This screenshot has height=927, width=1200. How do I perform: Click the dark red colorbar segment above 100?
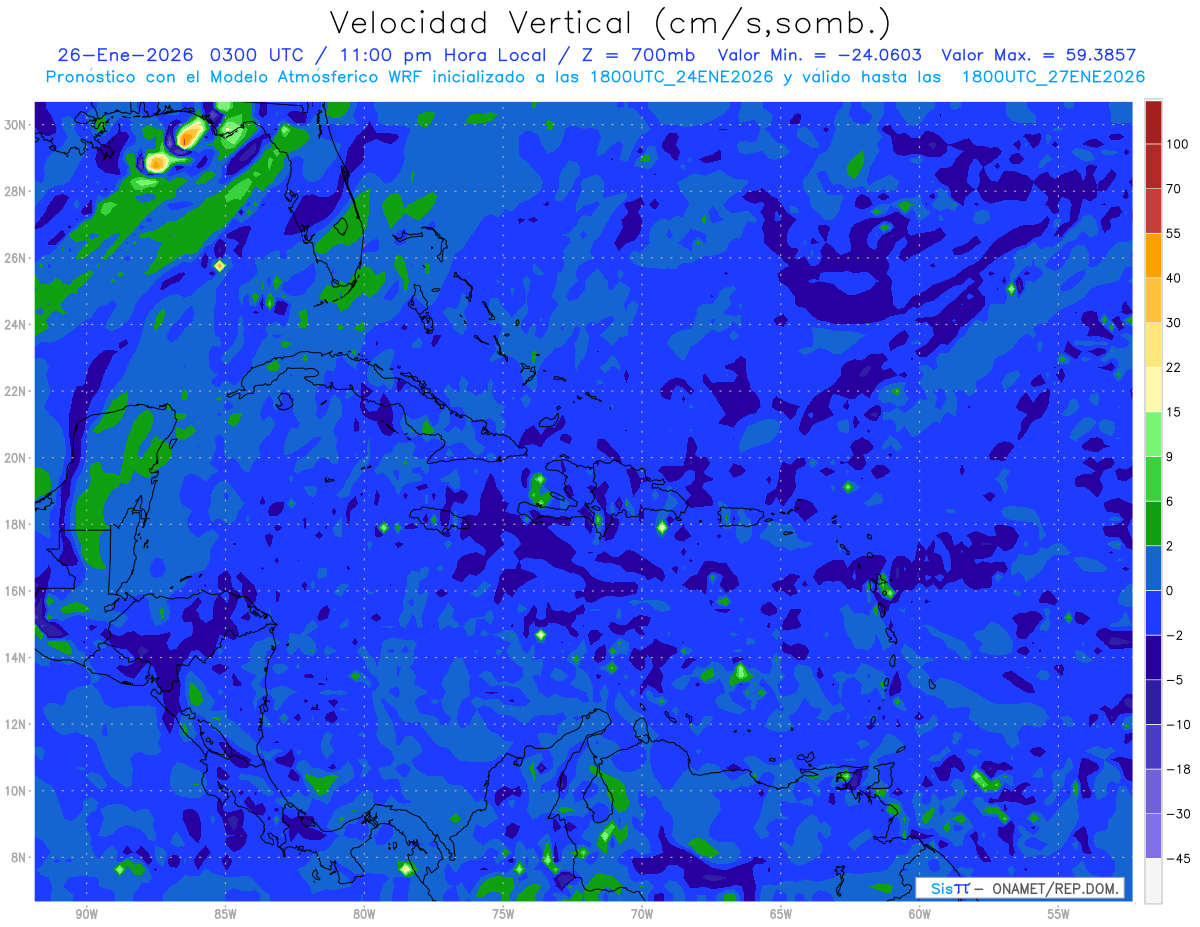point(1153,122)
